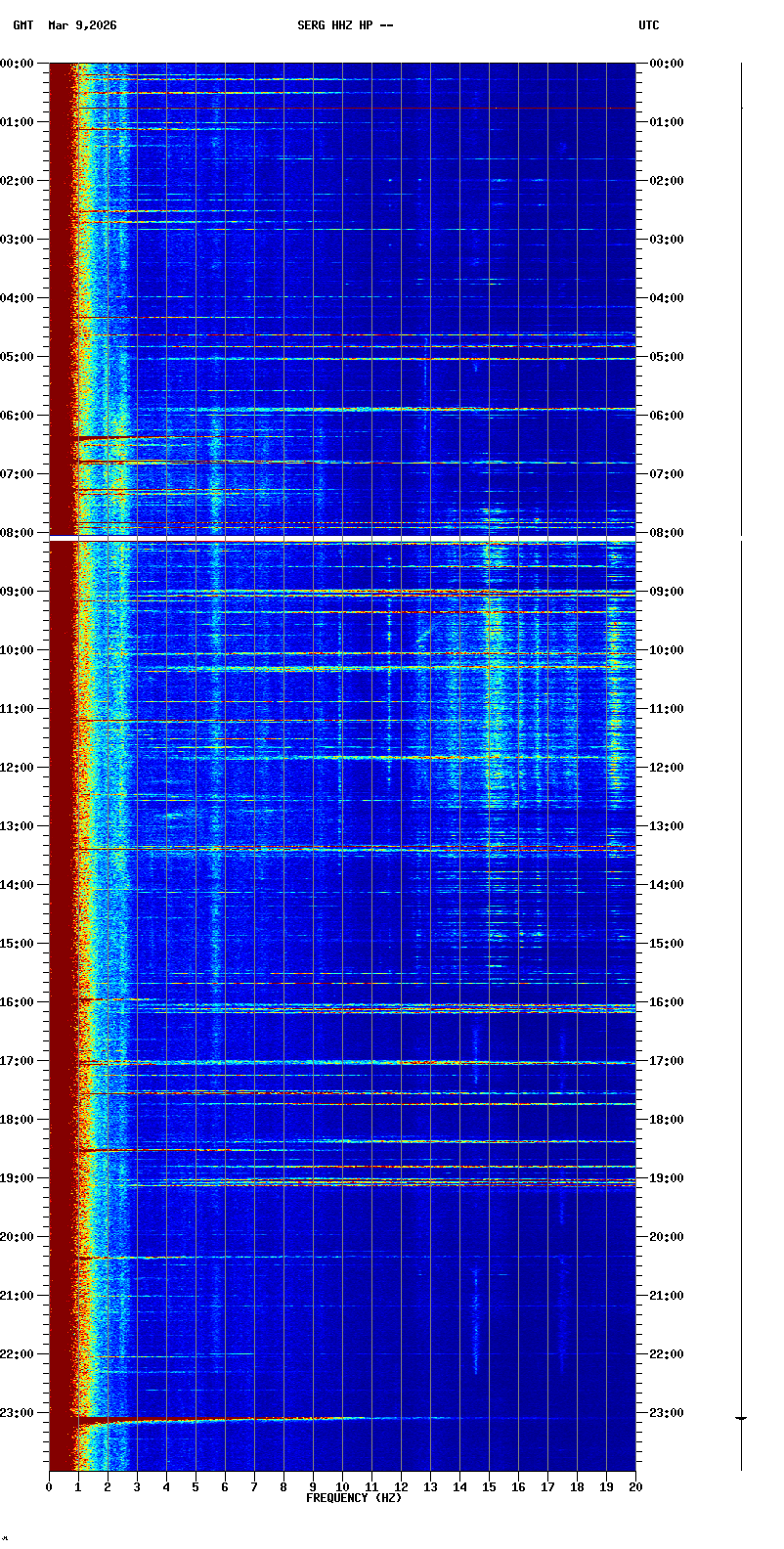Click the 18:00 time label on right axis

[x=667, y=1120]
